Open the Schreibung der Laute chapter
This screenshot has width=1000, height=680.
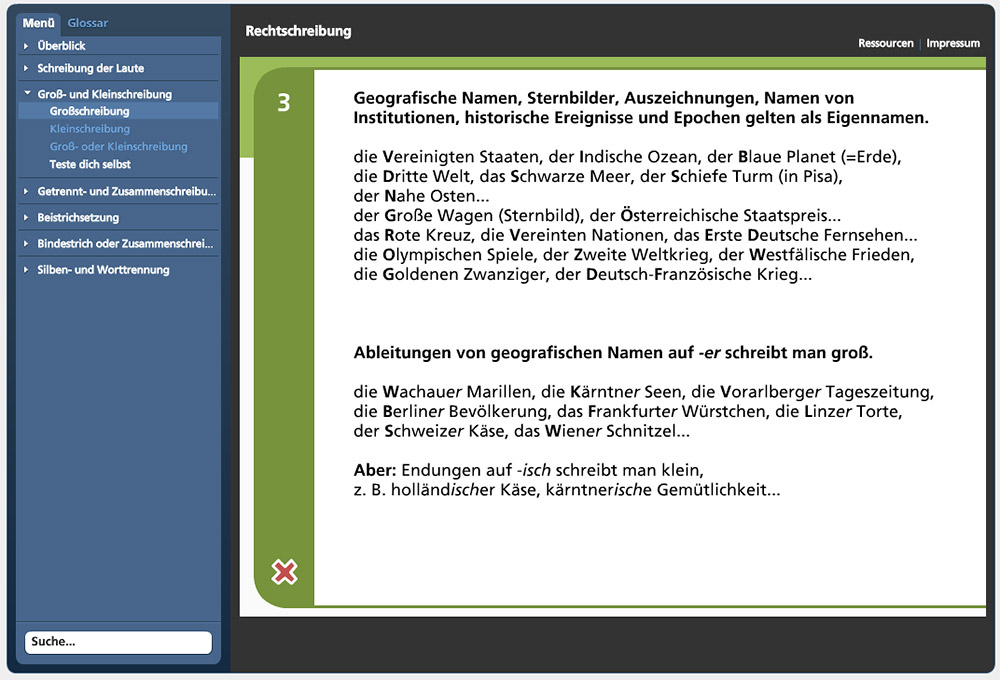coord(91,68)
